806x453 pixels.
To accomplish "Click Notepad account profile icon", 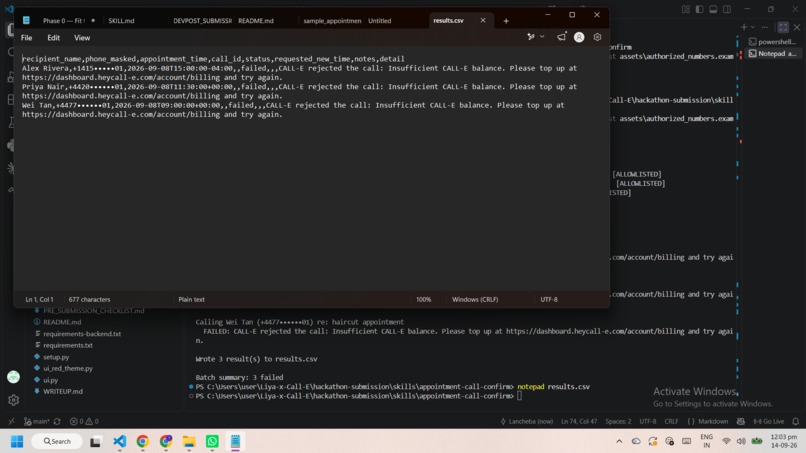I will tap(579, 37).
